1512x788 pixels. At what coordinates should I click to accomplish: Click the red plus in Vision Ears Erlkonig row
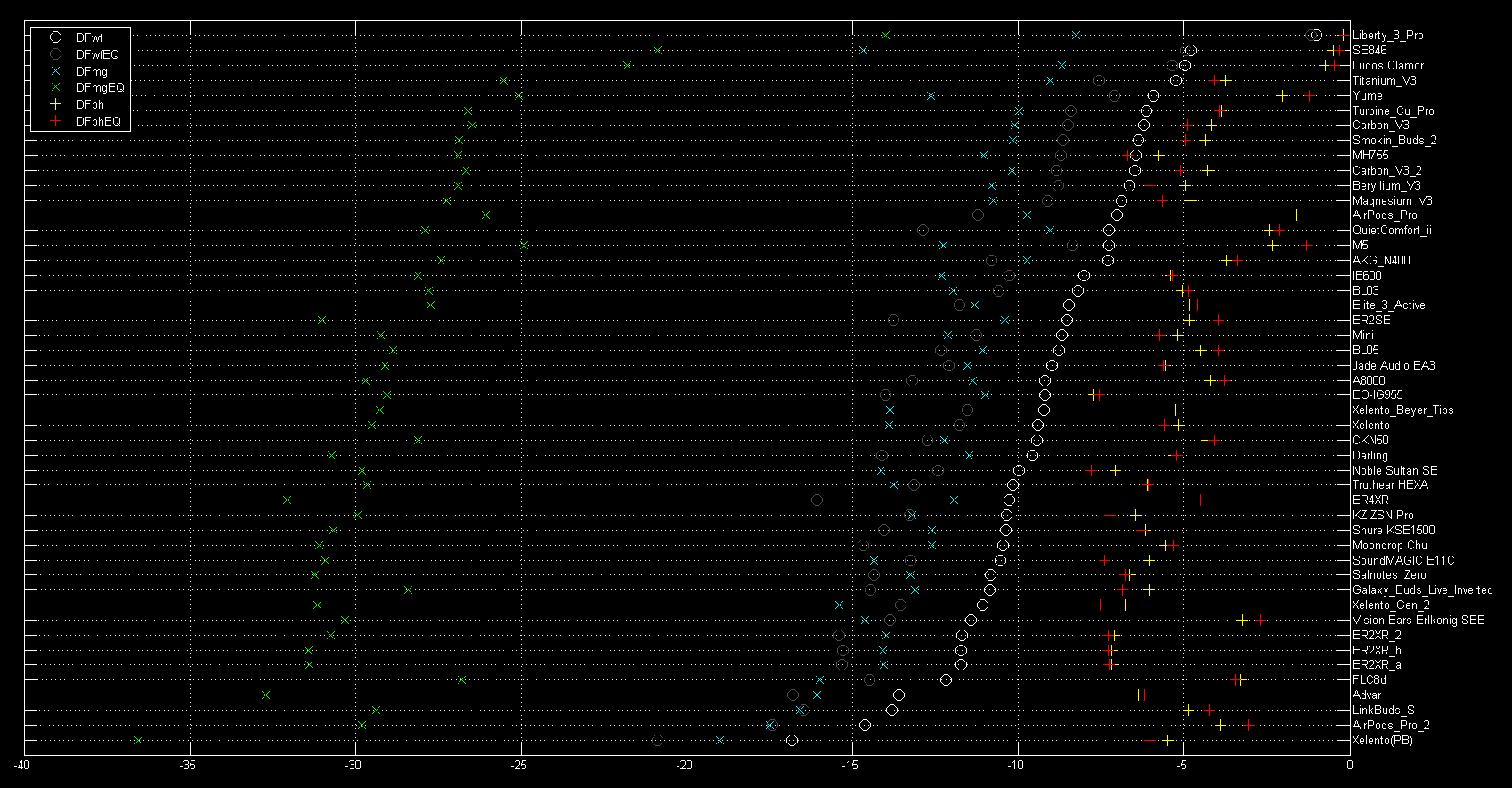click(x=1260, y=620)
